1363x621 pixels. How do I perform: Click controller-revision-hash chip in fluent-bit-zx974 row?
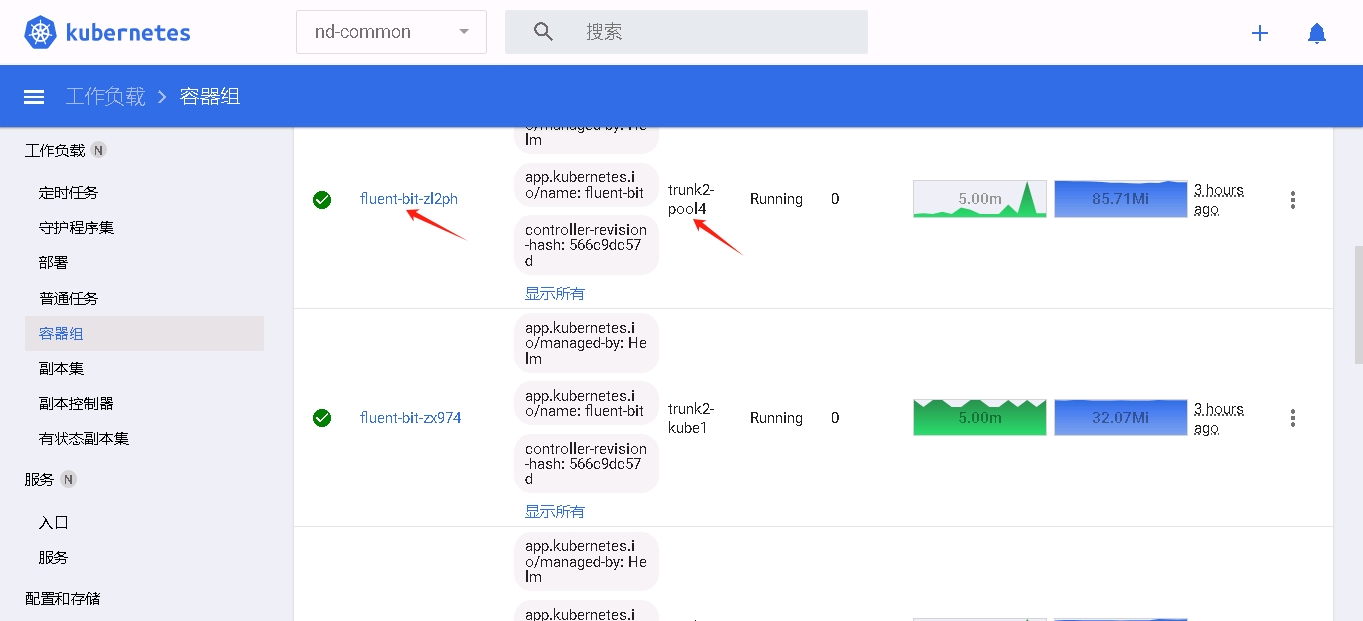tap(586, 464)
